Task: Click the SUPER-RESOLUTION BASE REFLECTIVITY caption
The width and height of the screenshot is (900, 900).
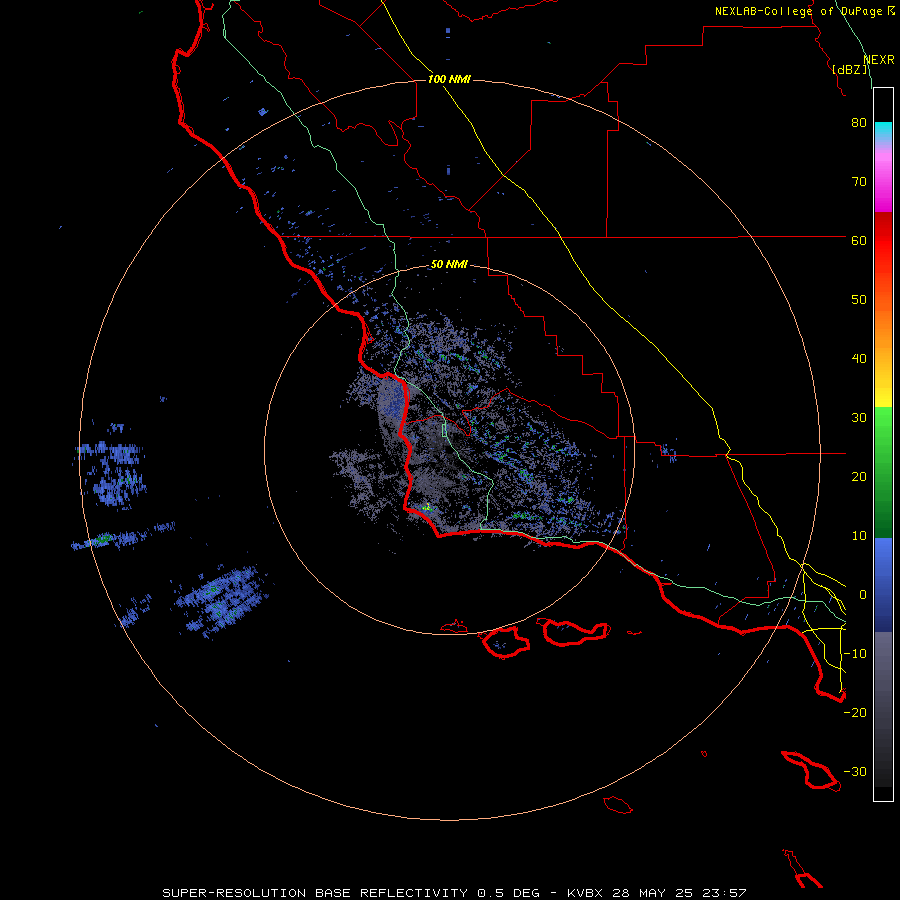Action: pyautogui.click(x=314, y=893)
